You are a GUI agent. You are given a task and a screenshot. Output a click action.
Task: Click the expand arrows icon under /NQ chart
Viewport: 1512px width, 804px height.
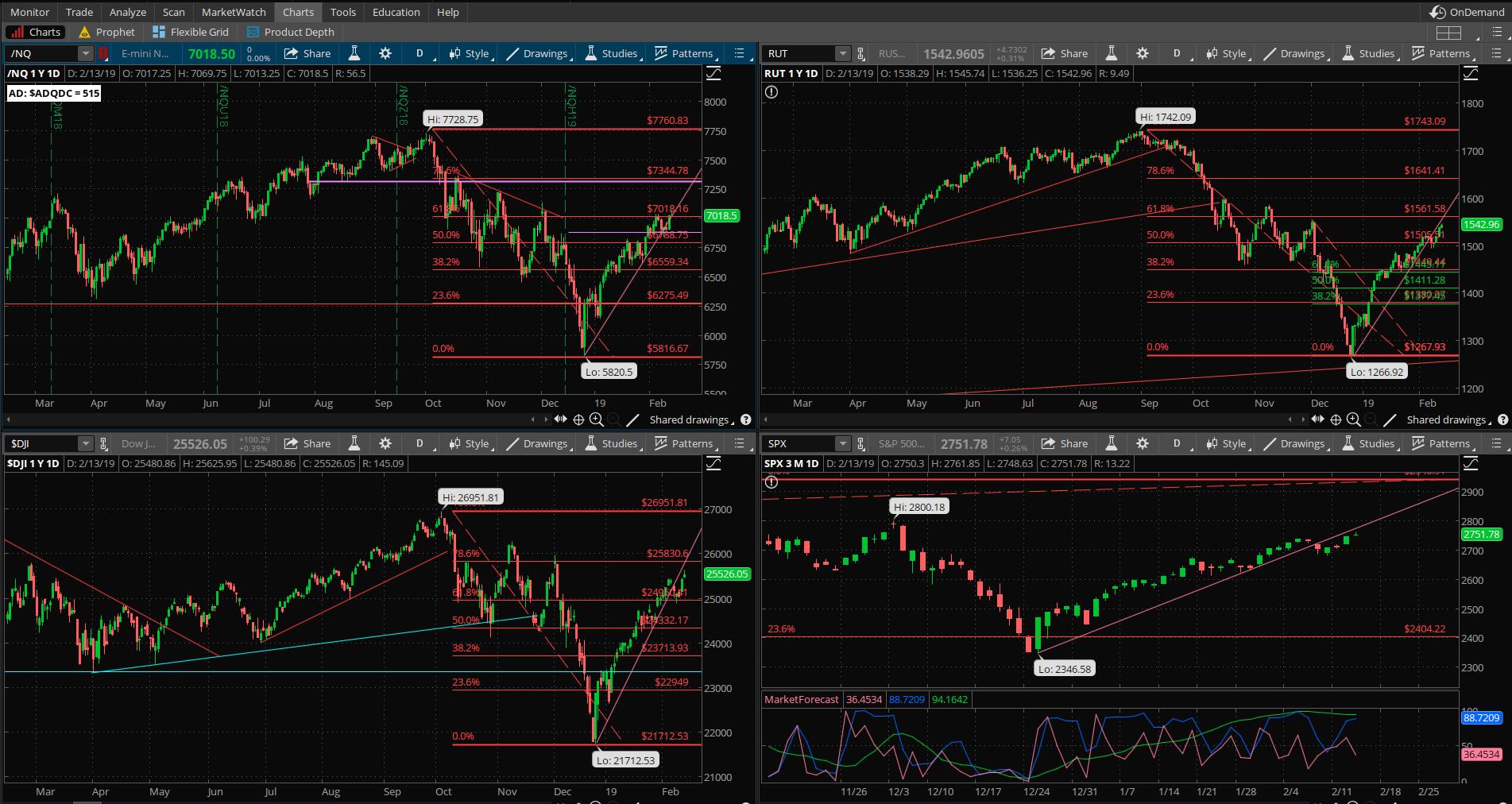pos(561,419)
